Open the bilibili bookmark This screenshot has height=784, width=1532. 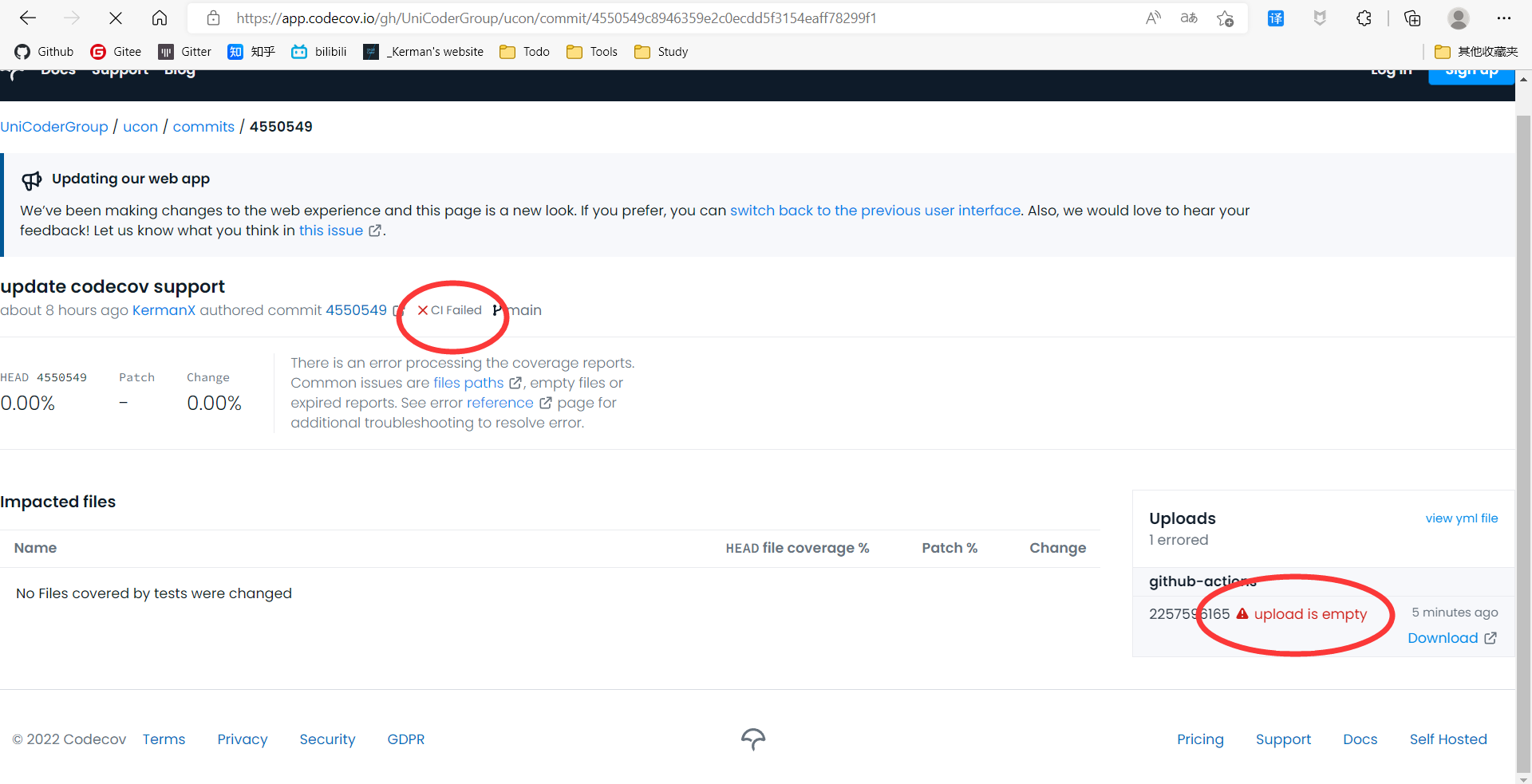click(x=319, y=52)
